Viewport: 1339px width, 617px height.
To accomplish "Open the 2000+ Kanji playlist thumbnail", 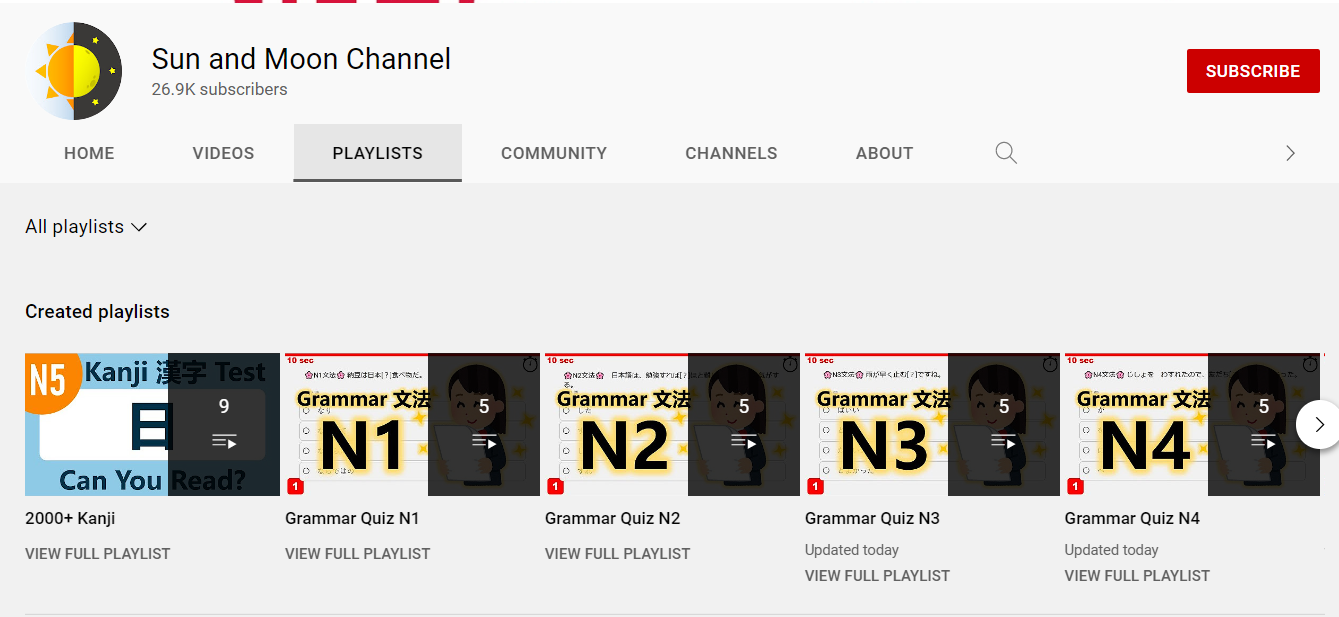I will click(152, 424).
